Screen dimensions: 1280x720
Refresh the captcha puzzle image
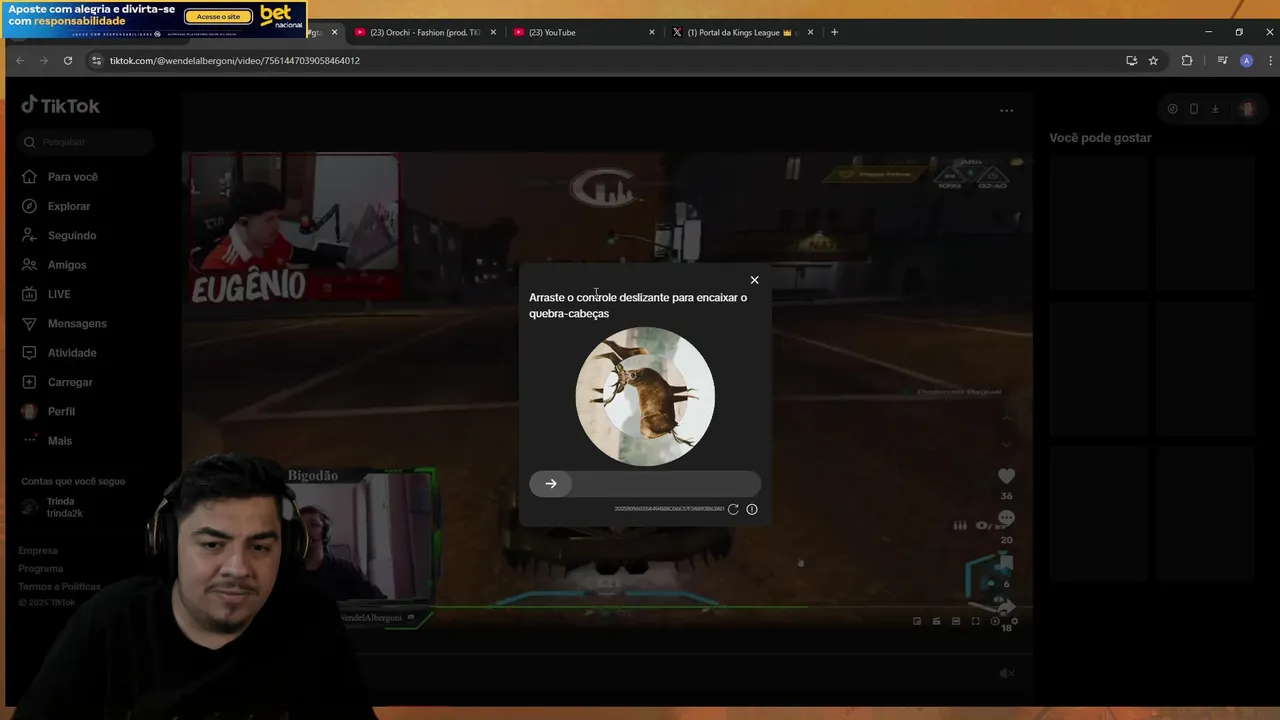[733, 509]
